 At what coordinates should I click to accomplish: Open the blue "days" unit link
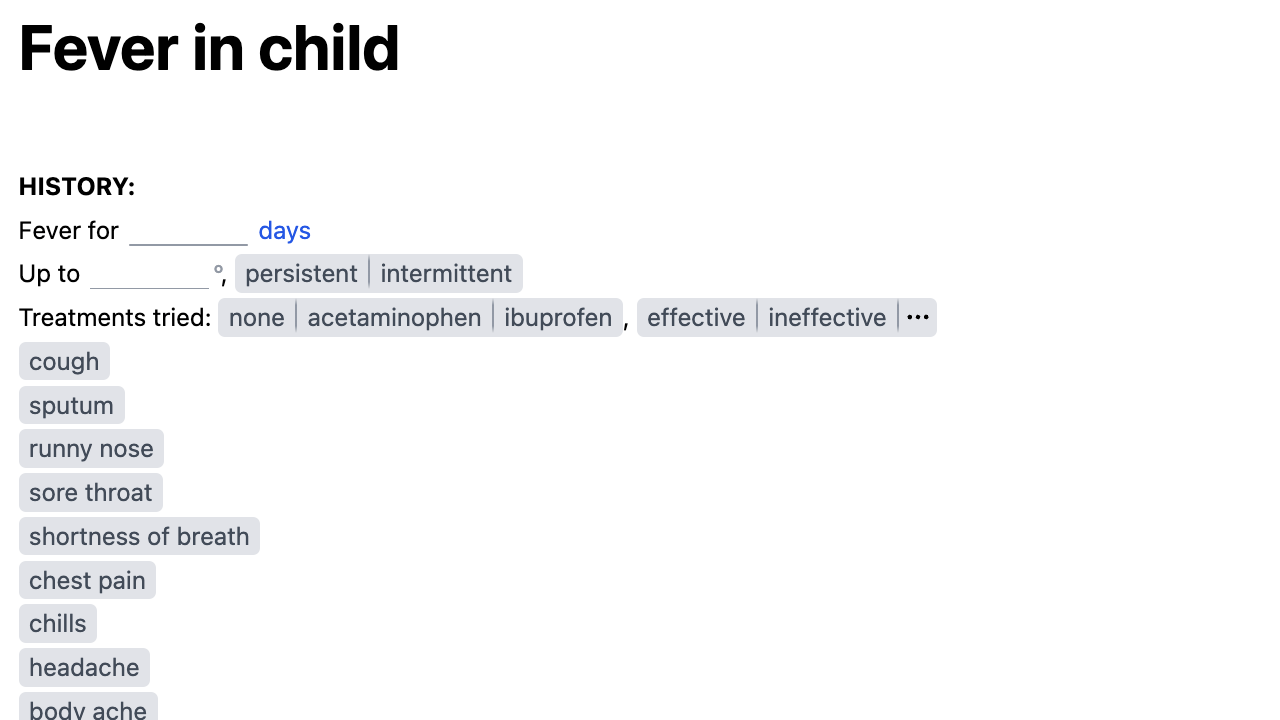coord(284,230)
